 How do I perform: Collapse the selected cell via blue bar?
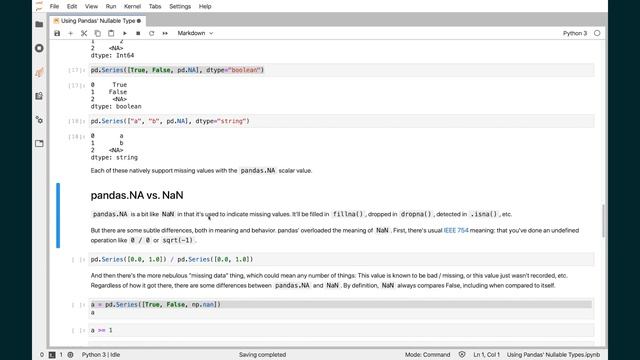coord(58,215)
